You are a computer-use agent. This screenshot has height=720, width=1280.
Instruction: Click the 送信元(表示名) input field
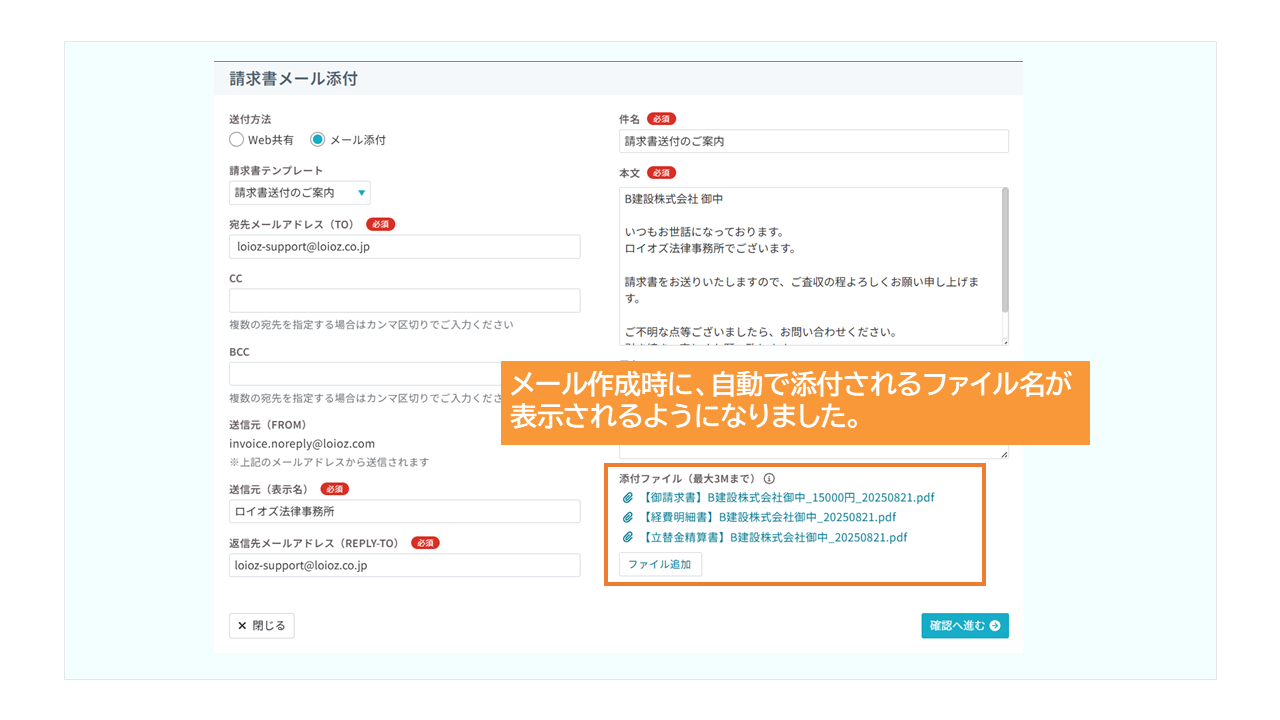(x=404, y=511)
